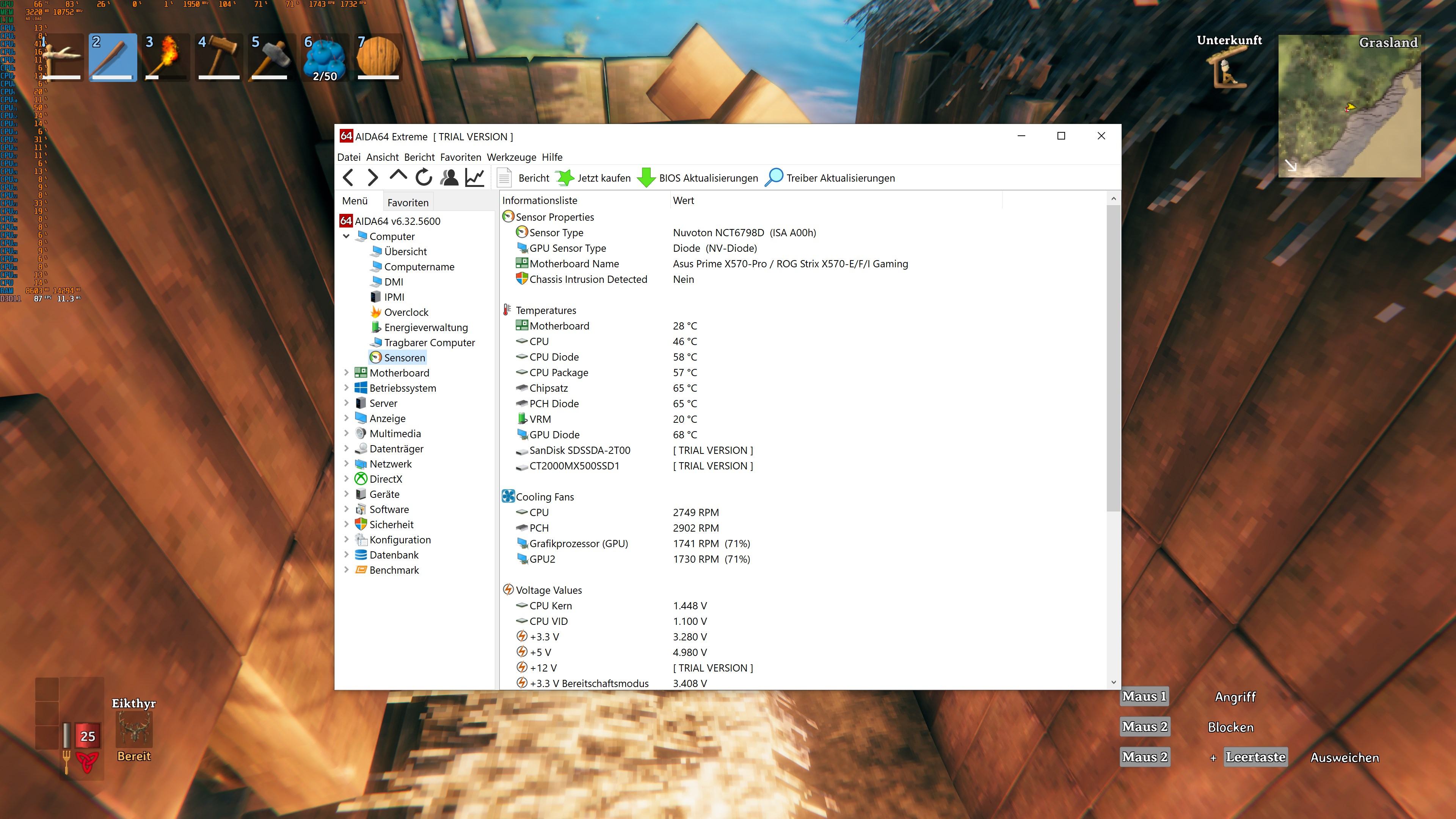Open the user management icon in toolbar
The image size is (1456, 819).
click(x=450, y=178)
